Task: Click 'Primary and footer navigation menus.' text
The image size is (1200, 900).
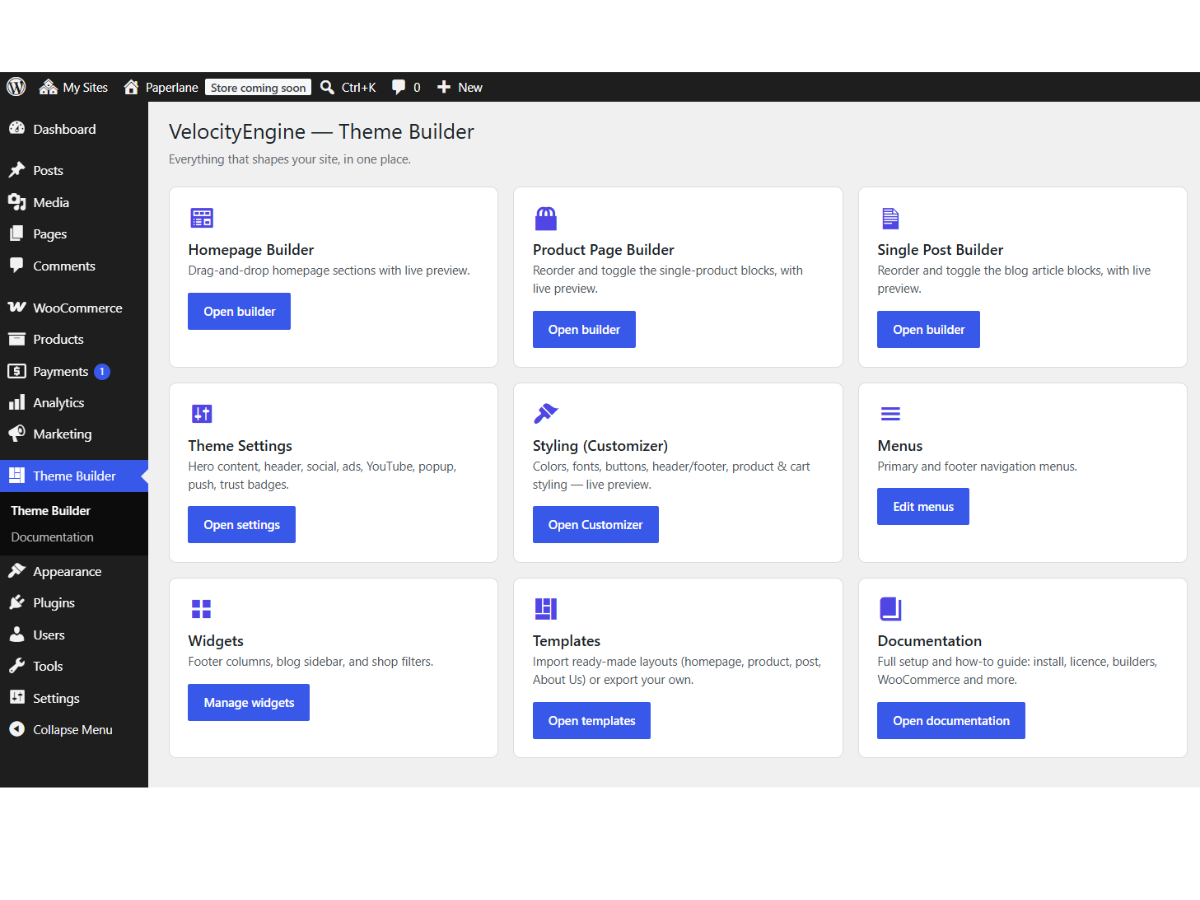Action: [977, 466]
